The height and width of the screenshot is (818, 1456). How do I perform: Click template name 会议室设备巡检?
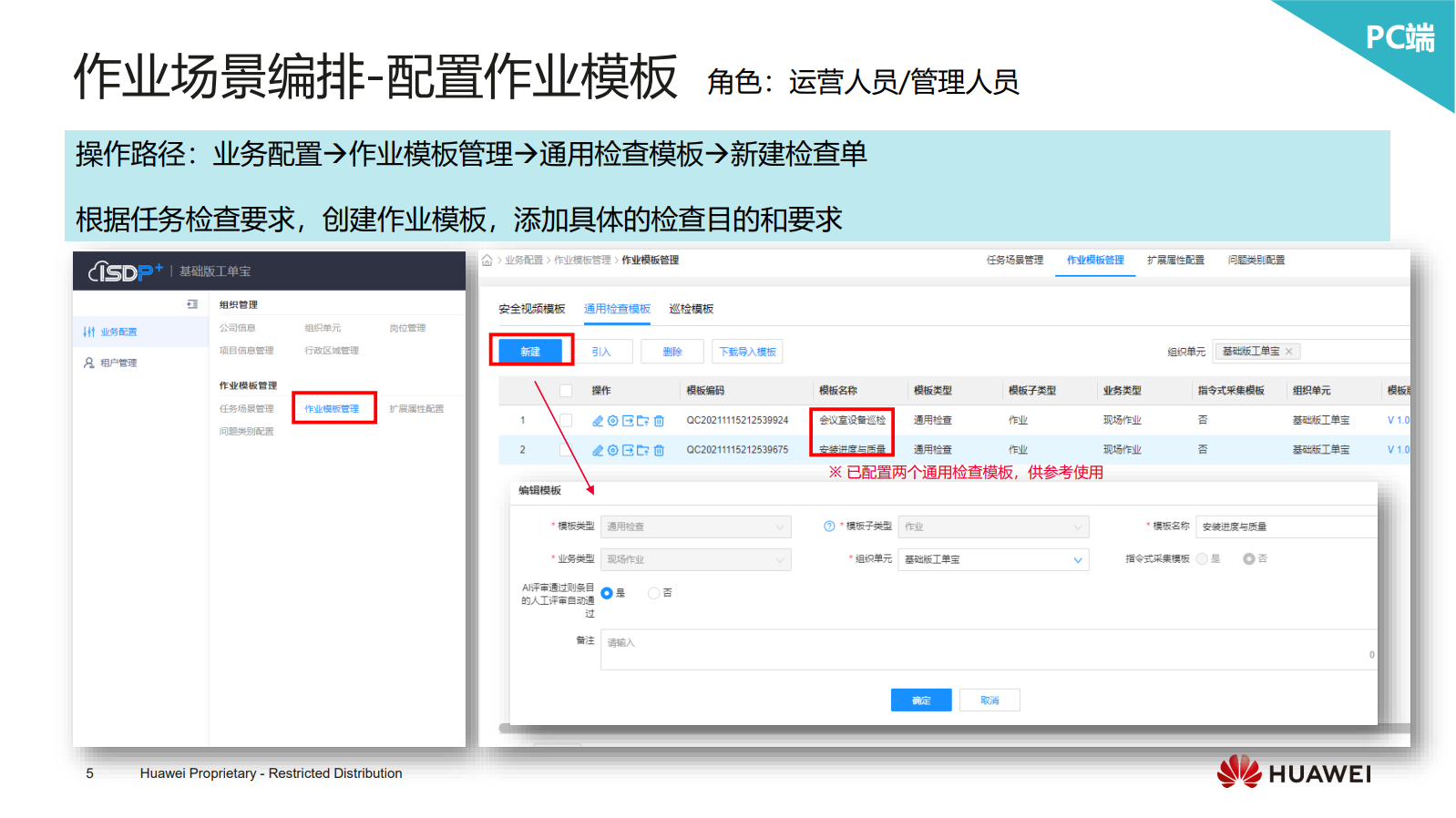click(x=852, y=421)
